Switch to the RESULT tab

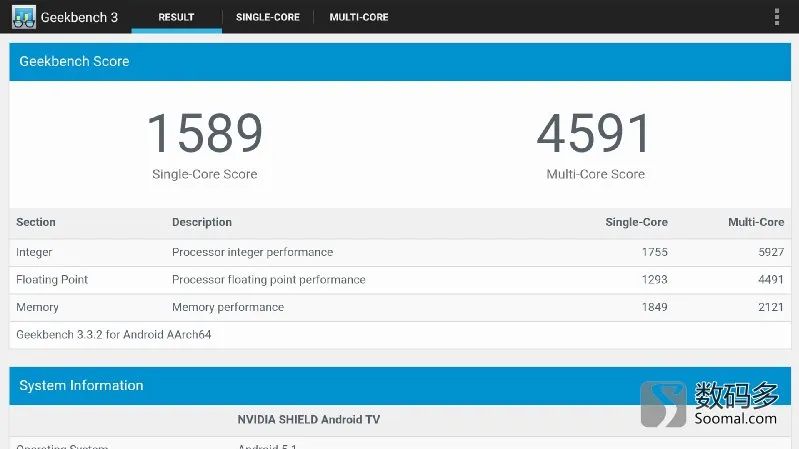[x=176, y=17]
